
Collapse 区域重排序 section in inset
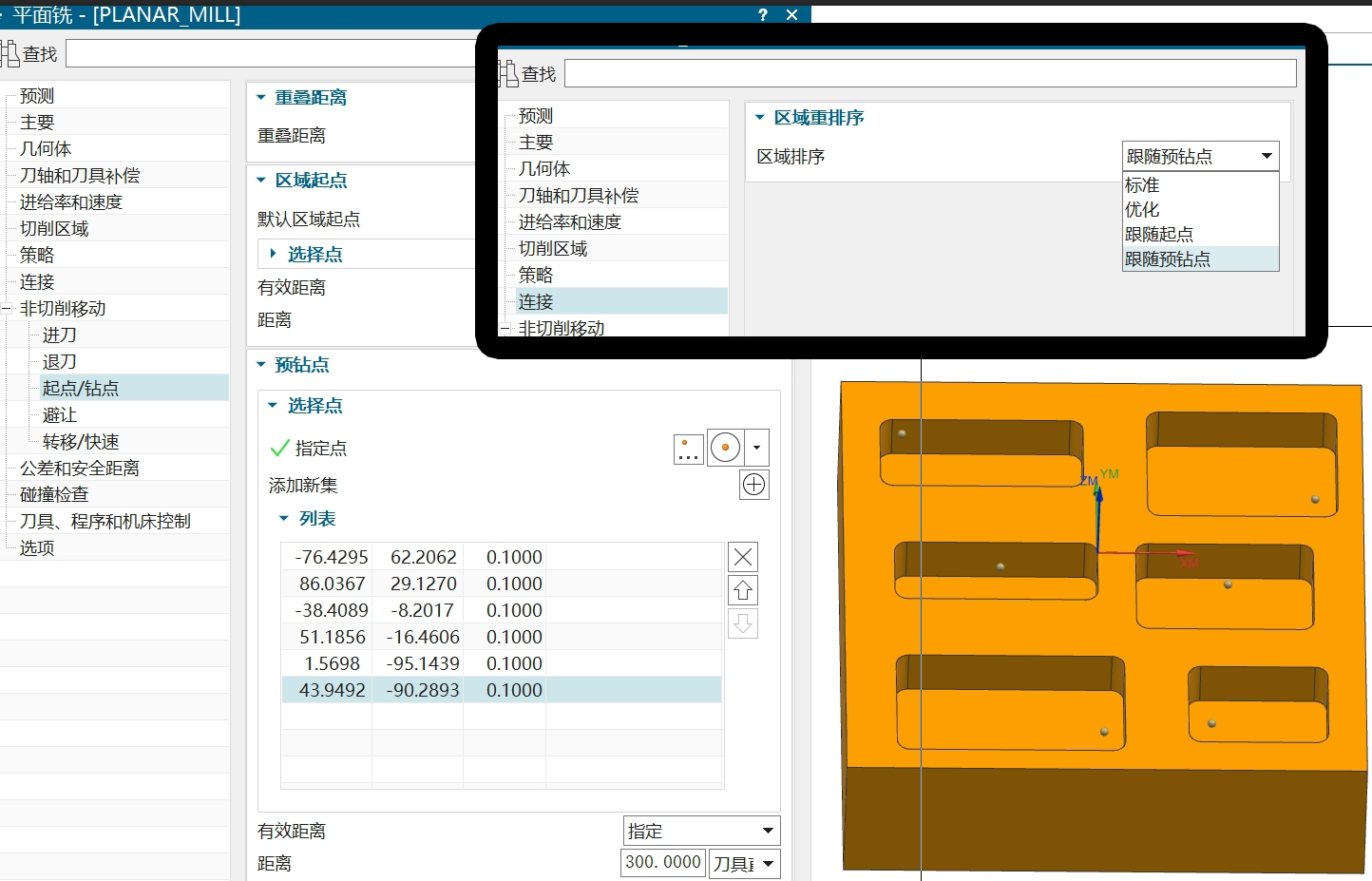coord(760,117)
